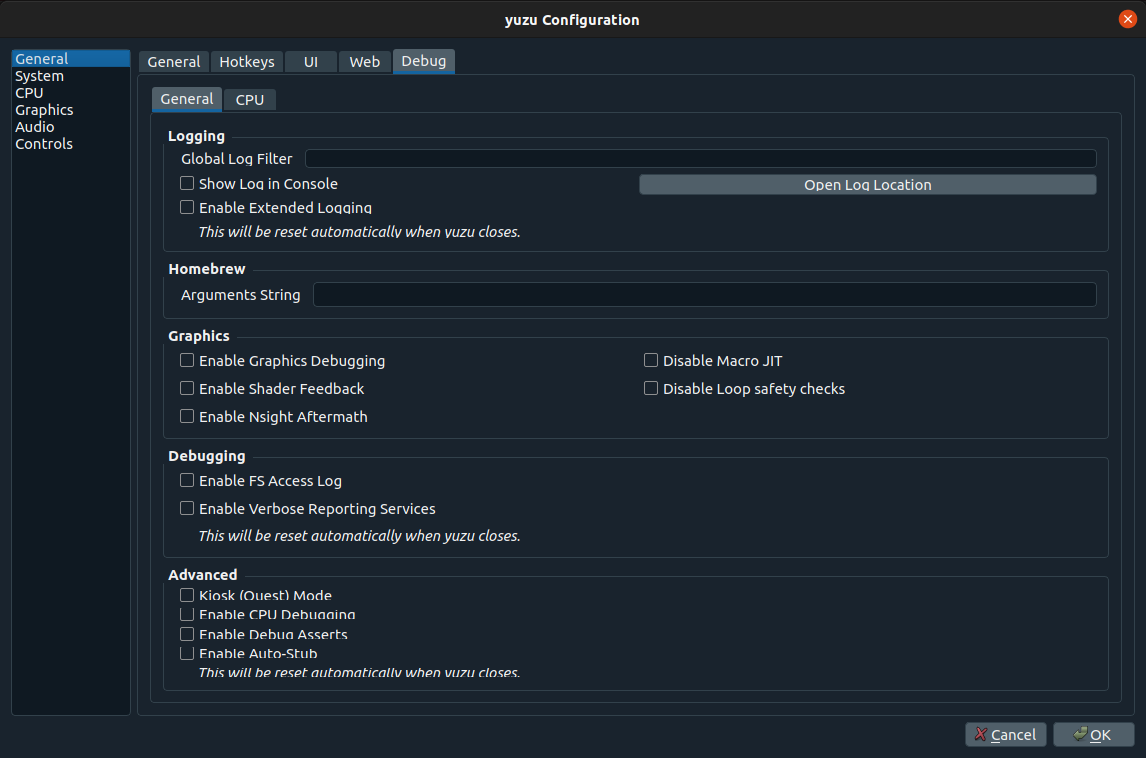Enable Kiosk (Quest) Mode checkbox
Viewport: 1146px width, 758px height.
coord(187,596)
